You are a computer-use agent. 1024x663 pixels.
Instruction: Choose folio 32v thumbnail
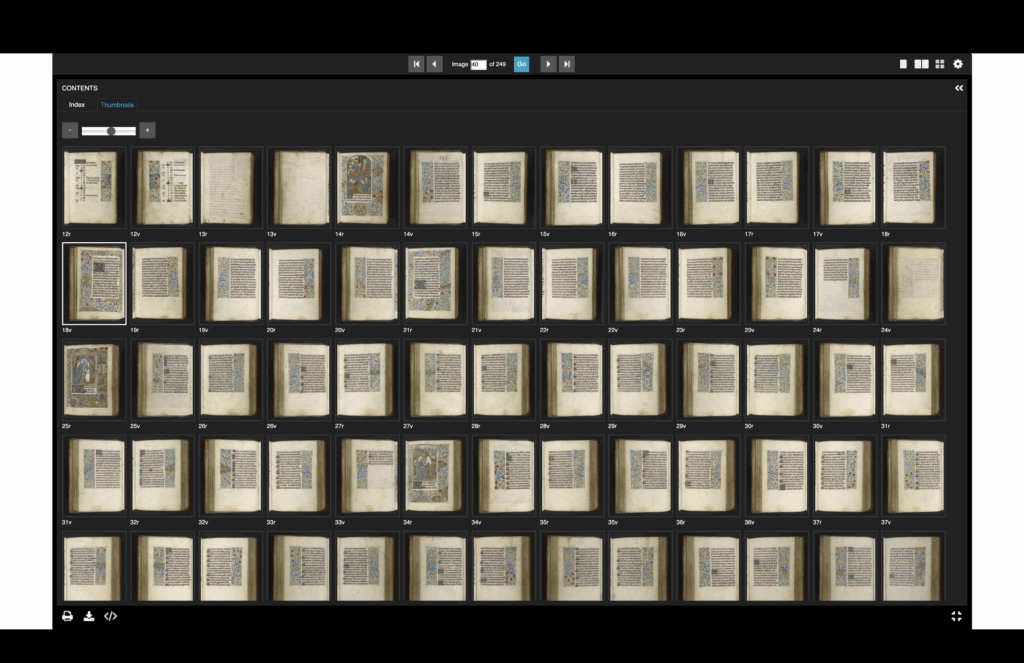pyautogui.click(x=231, y=476)
